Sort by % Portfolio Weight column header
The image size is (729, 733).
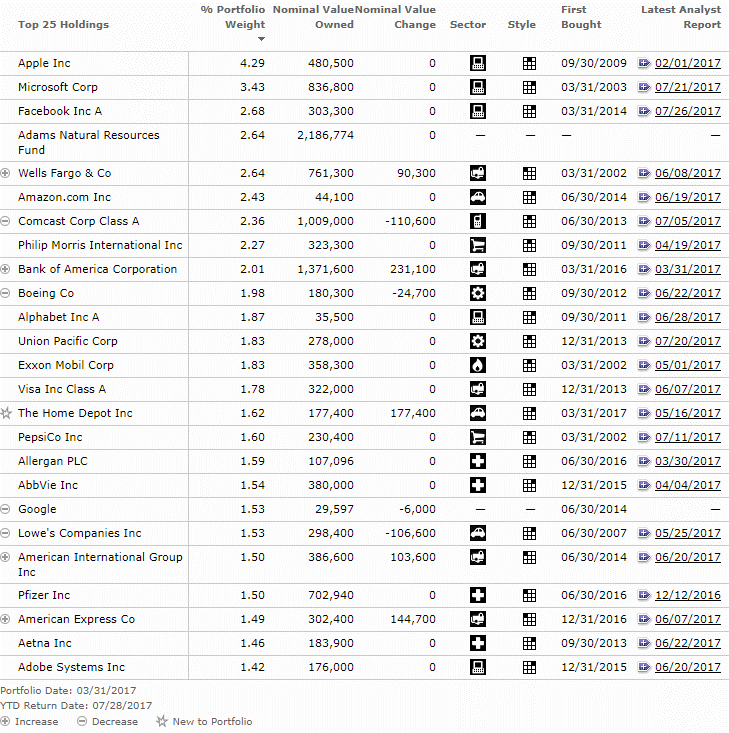coord(233,17)
